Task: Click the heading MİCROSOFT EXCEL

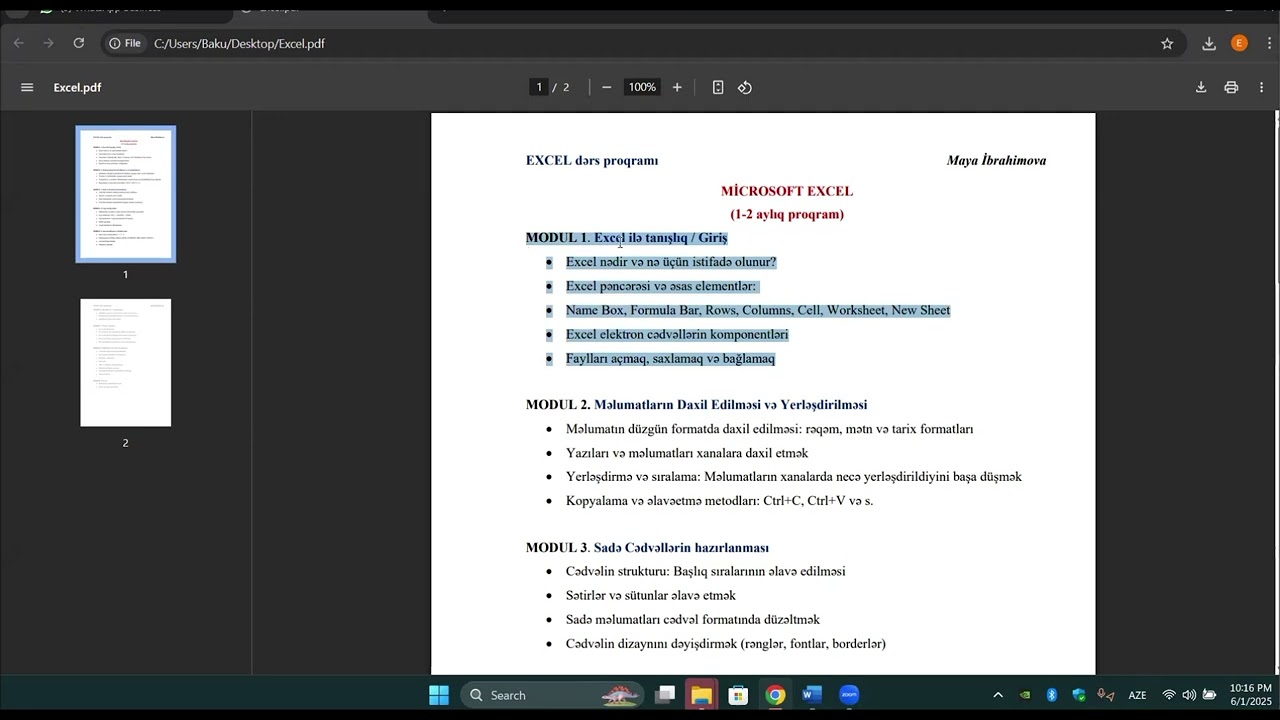Action: (x=787, y=191)
